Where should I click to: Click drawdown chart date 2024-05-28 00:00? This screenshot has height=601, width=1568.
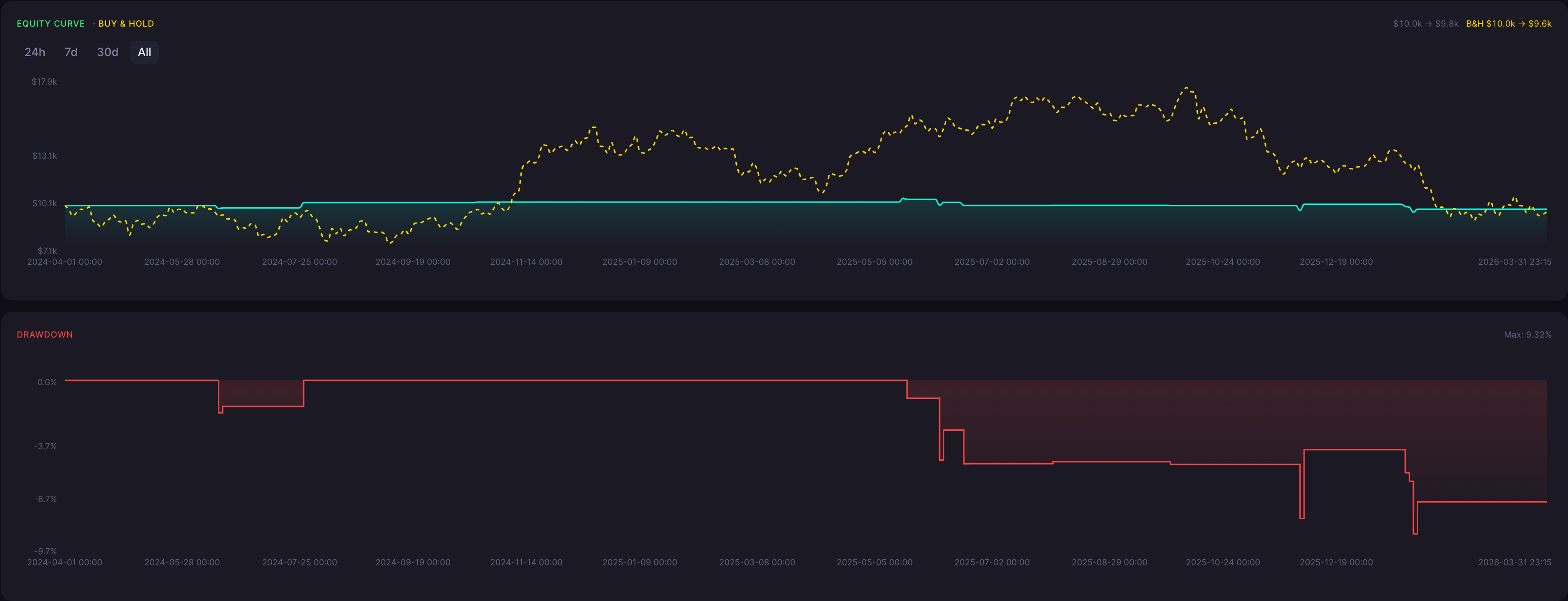(x=182, y=562)
